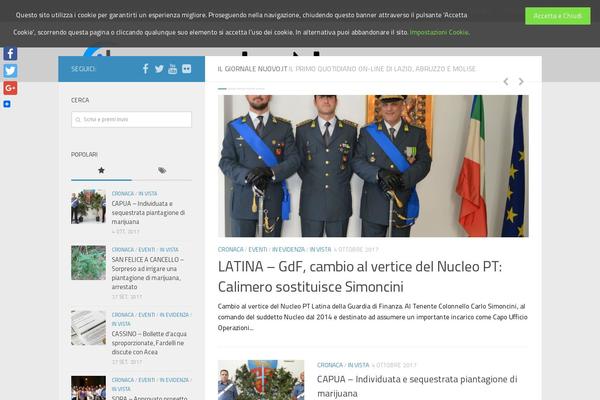The width and height of the screenshot is (600, 400).
Task: Share on Twitter from floating sidebar
Action: (x=10, y=71)
